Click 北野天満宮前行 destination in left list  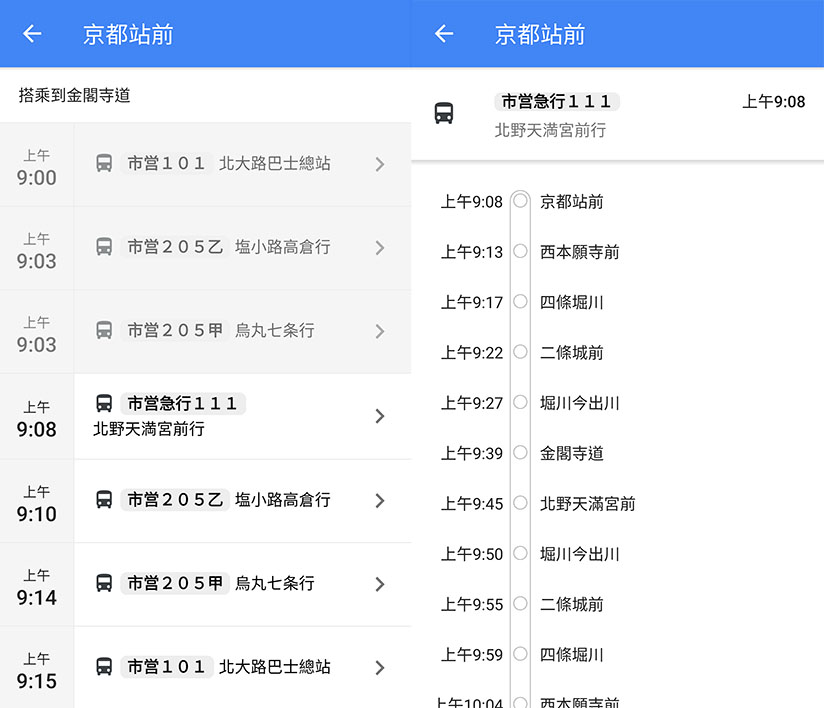pyautogui.click(x=149, y=428)
